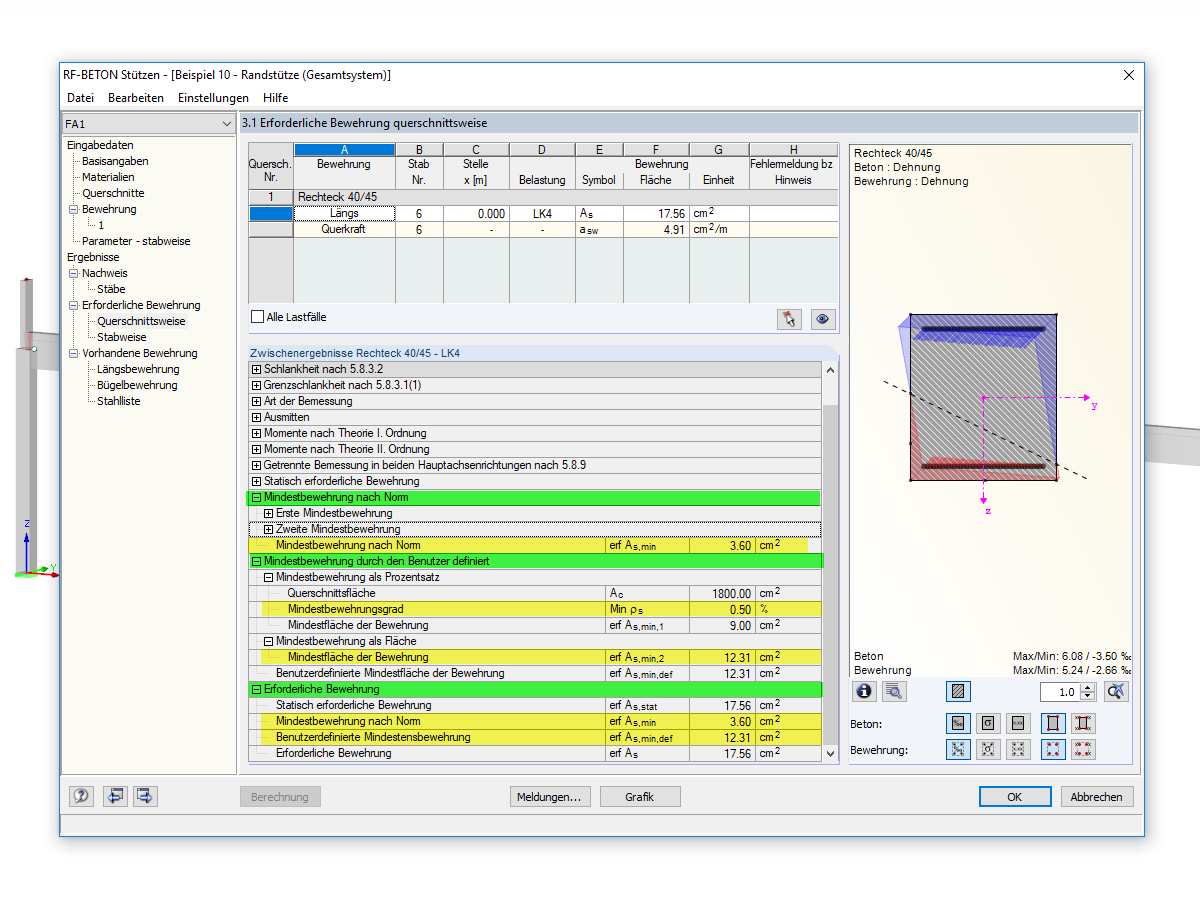Select Beton red-corner-points icon
This screenshot has width=1200, height=900.
point(1053,723)
